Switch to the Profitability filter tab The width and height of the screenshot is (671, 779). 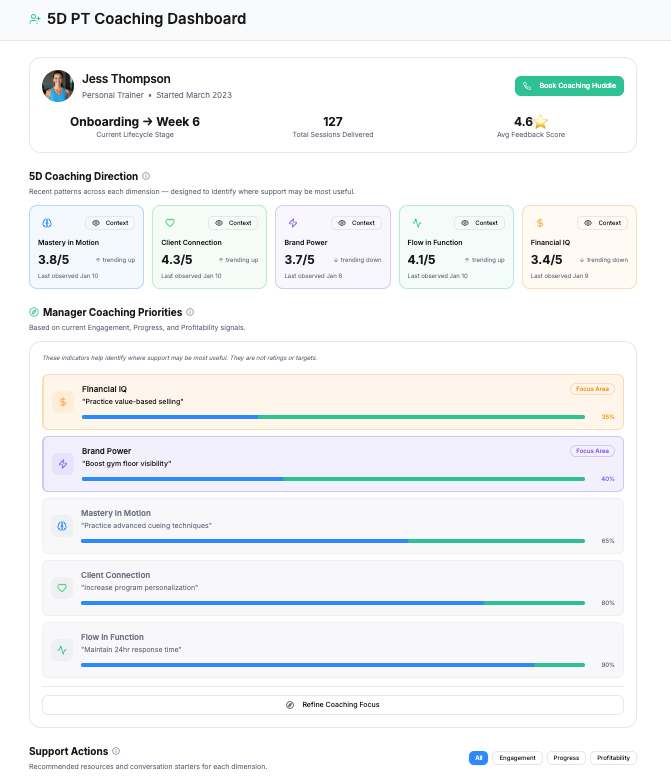point(613,758)
